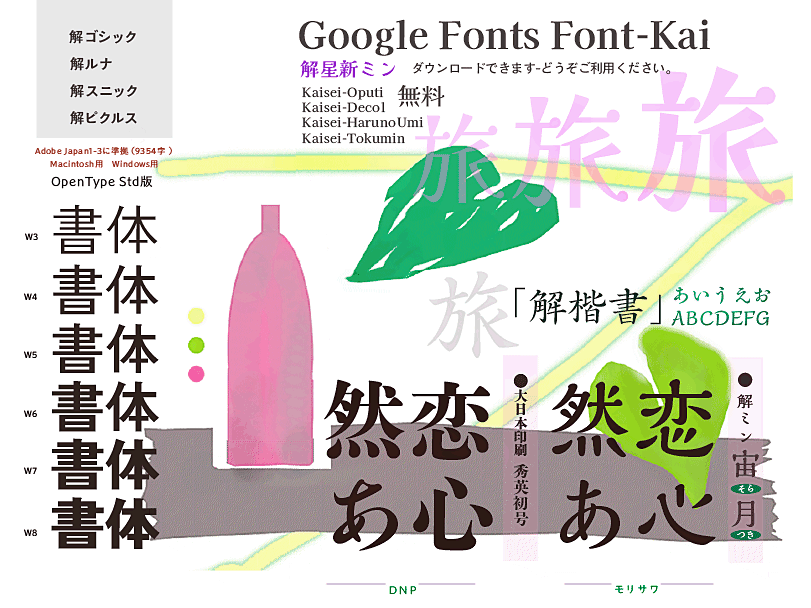Choose the 解スニック menu entry
811x608 pixels.
pos(103,91)
